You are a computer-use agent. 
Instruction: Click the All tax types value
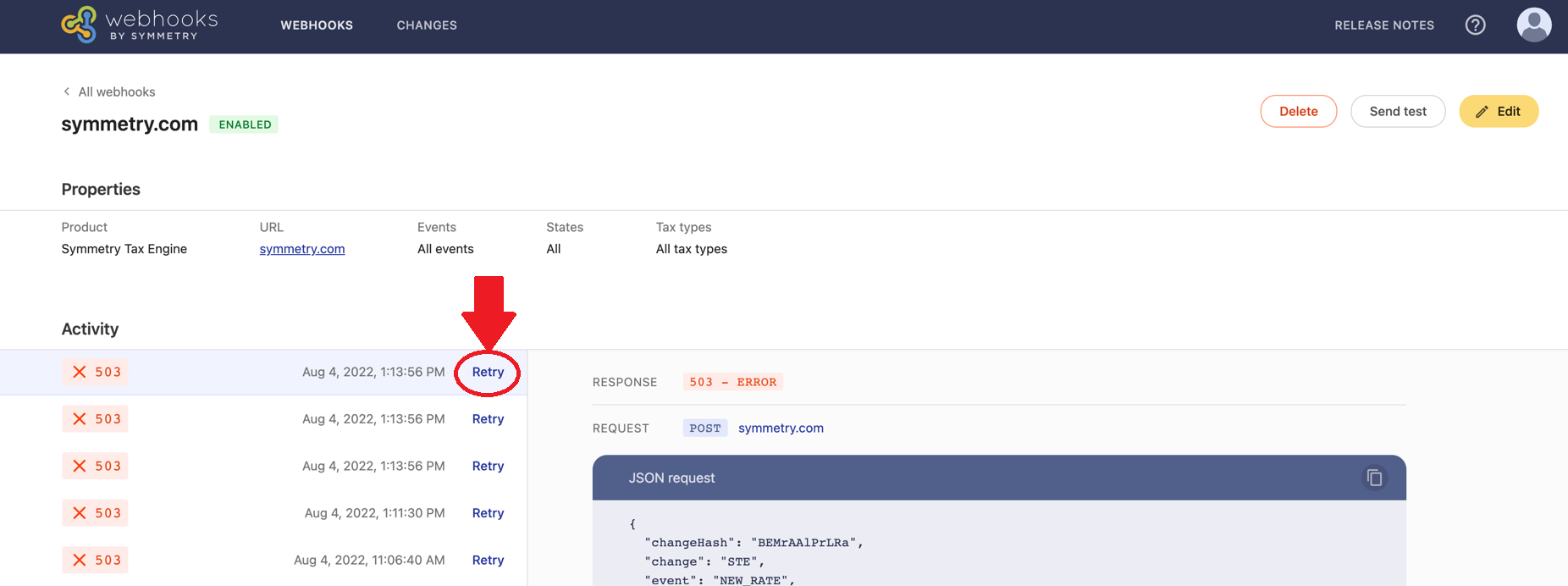(x=692, y=249)
